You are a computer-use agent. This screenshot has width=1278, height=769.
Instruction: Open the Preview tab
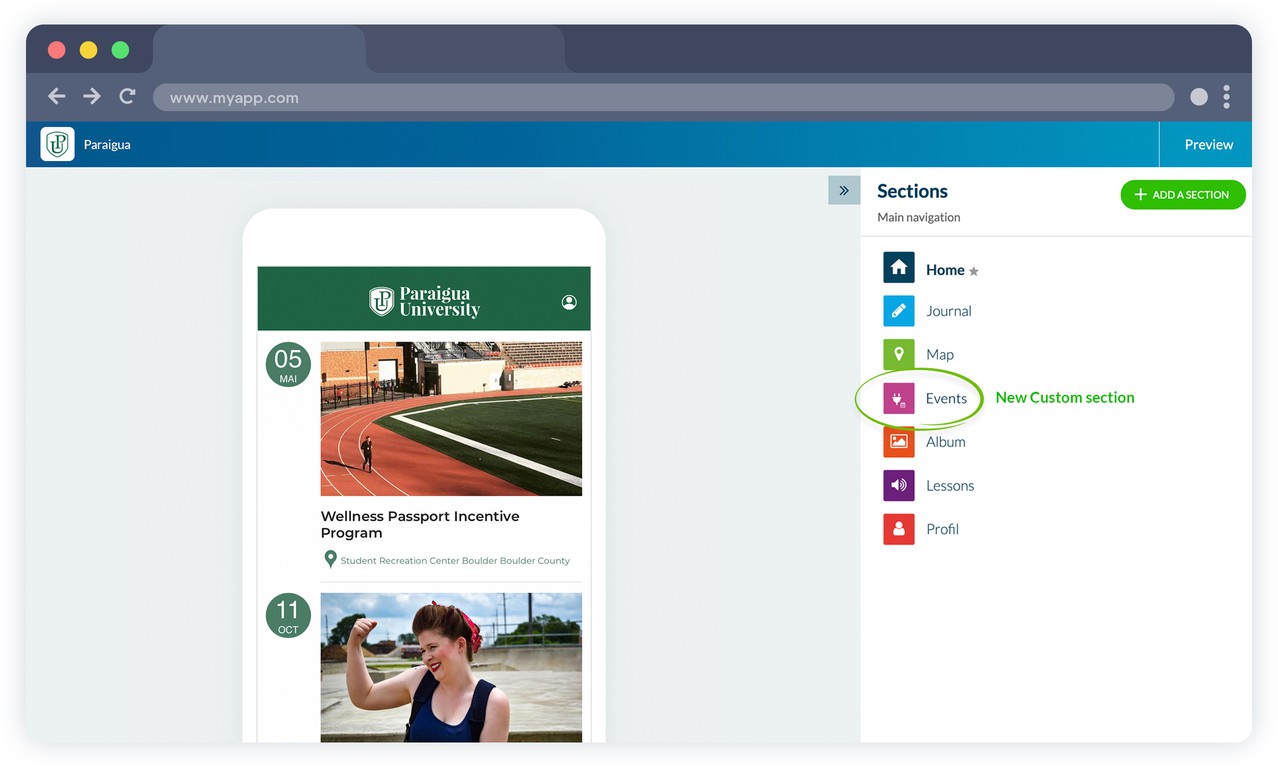[1209, 144]
